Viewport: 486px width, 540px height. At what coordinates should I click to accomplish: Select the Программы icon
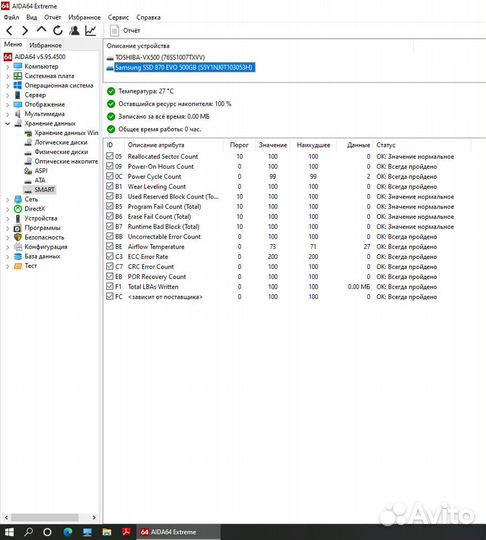point(18,228)
